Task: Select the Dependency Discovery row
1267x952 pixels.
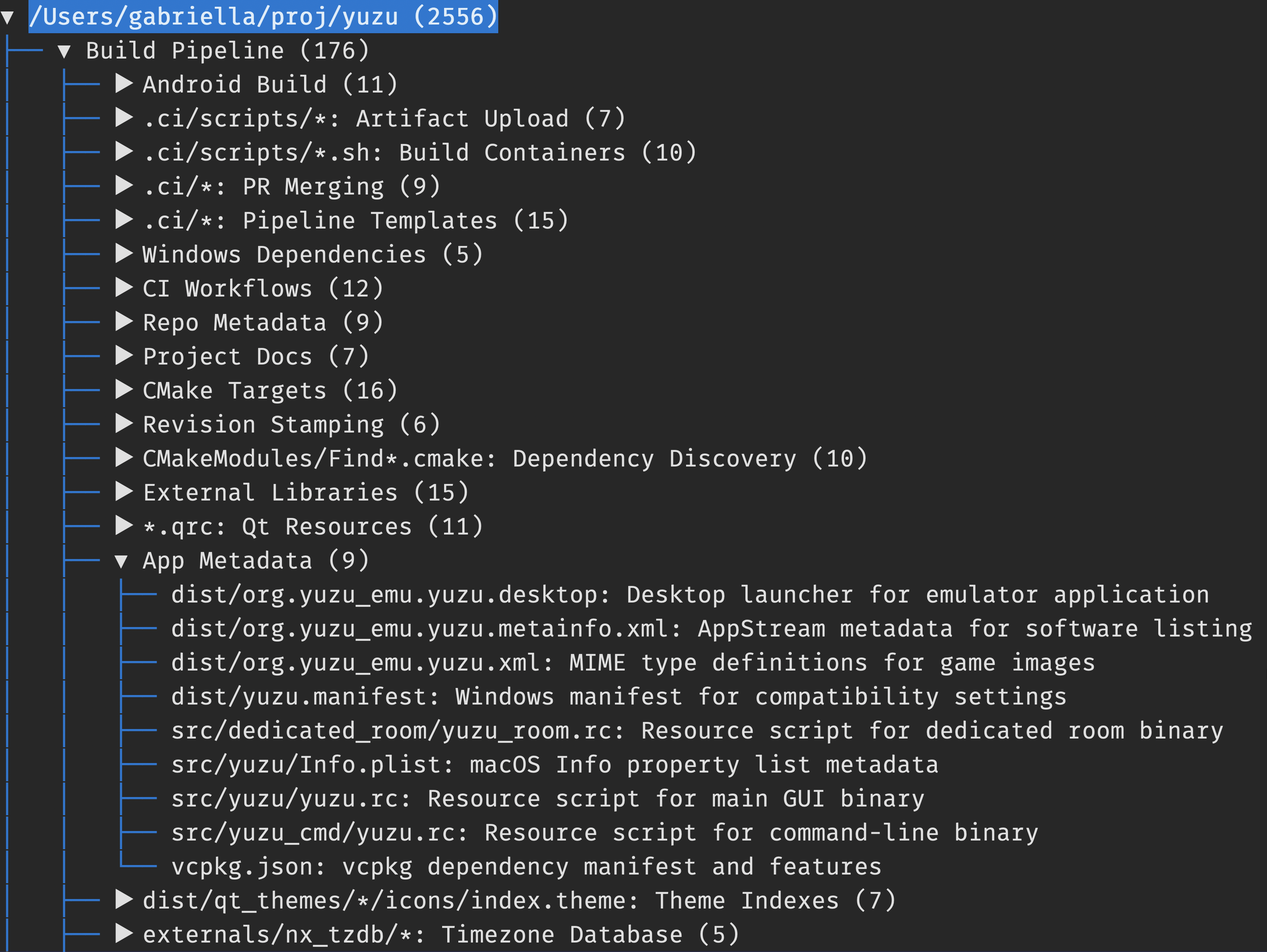Action: click(x=504, y=459)
